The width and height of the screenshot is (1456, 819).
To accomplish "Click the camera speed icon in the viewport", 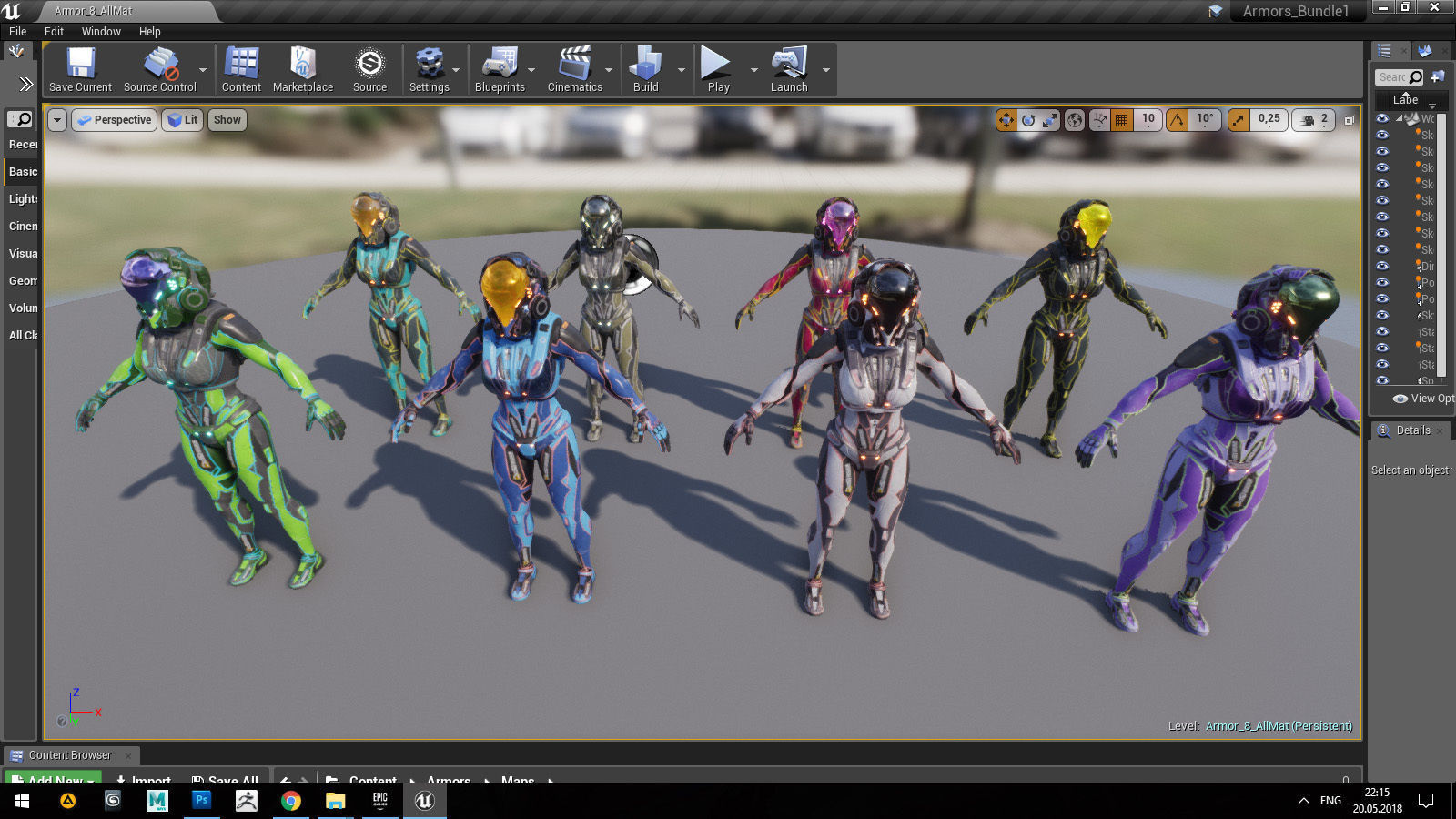I will 1308,119.
